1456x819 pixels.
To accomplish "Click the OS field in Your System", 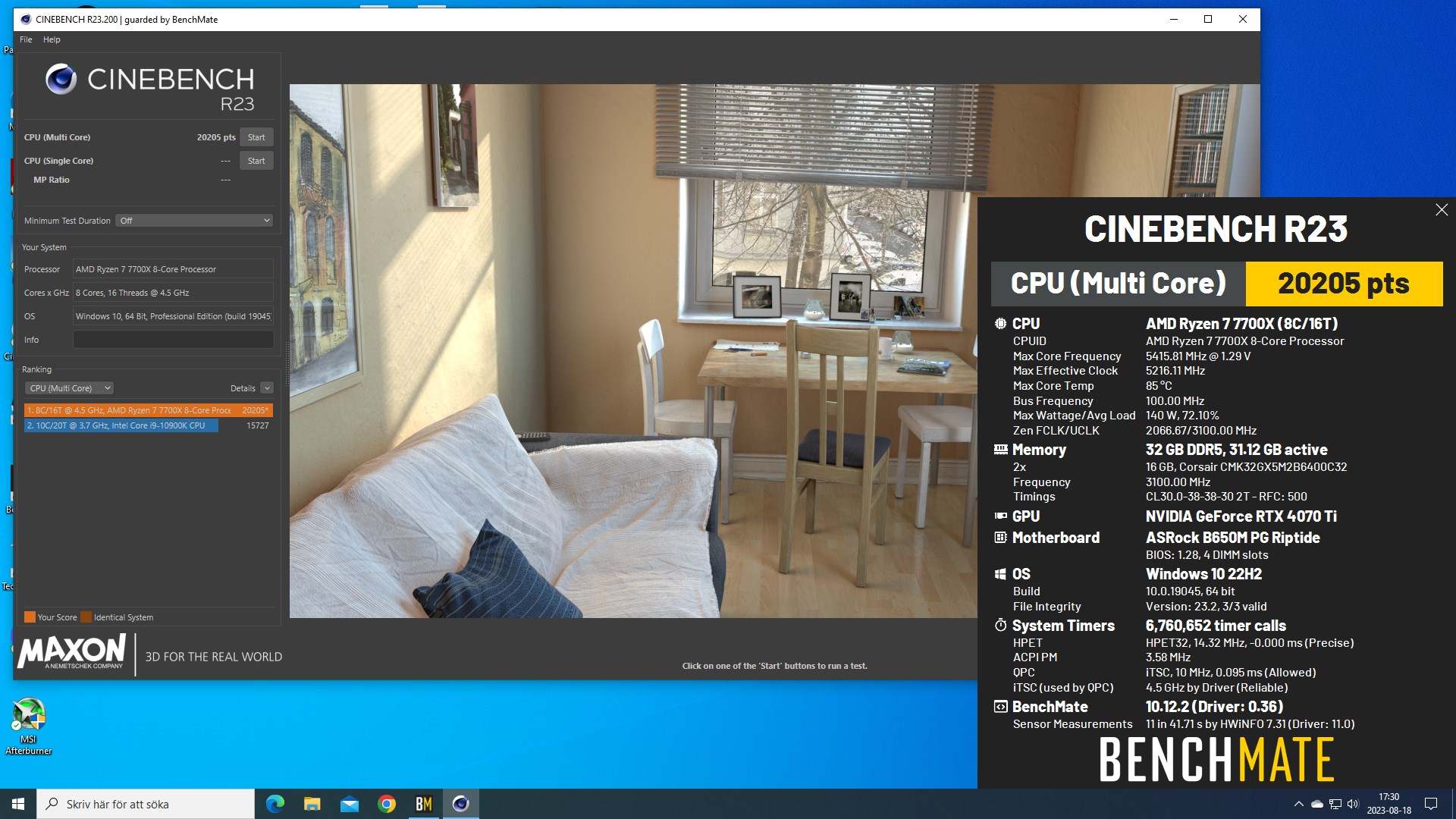I will 173,316.
